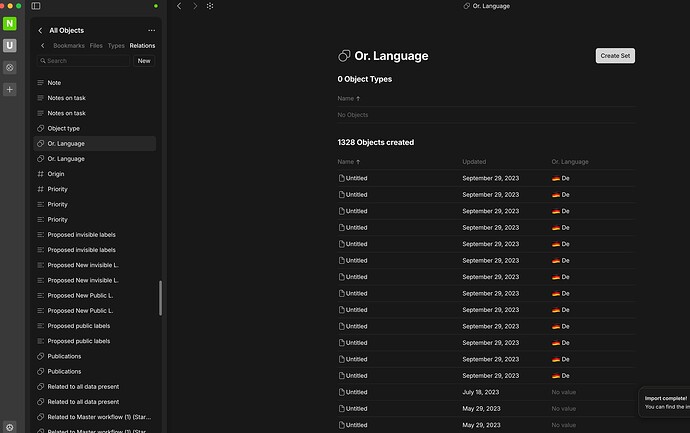Viewport: 690px width, 433px height.
Task: Click the Or. Language label in top bar
Action: click(x=491, y=6)
